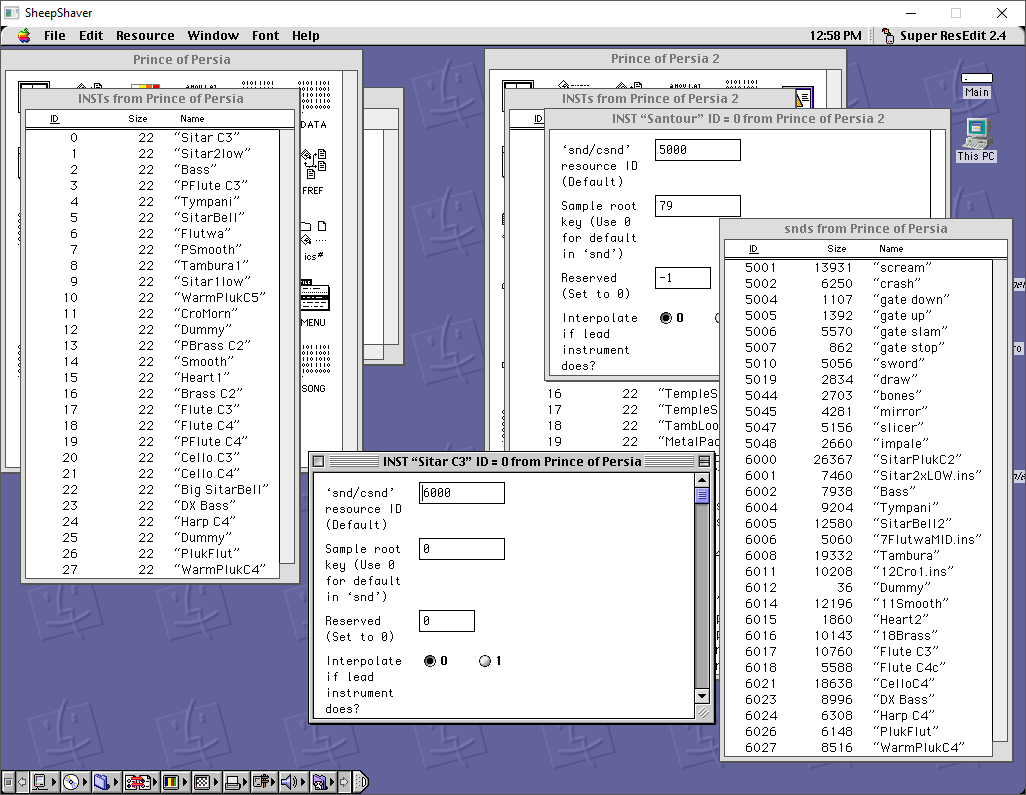The width and height of the screenshot is (1026, 795).
Task: Click the Size column header in the snds list
Action: click(836, 249)
